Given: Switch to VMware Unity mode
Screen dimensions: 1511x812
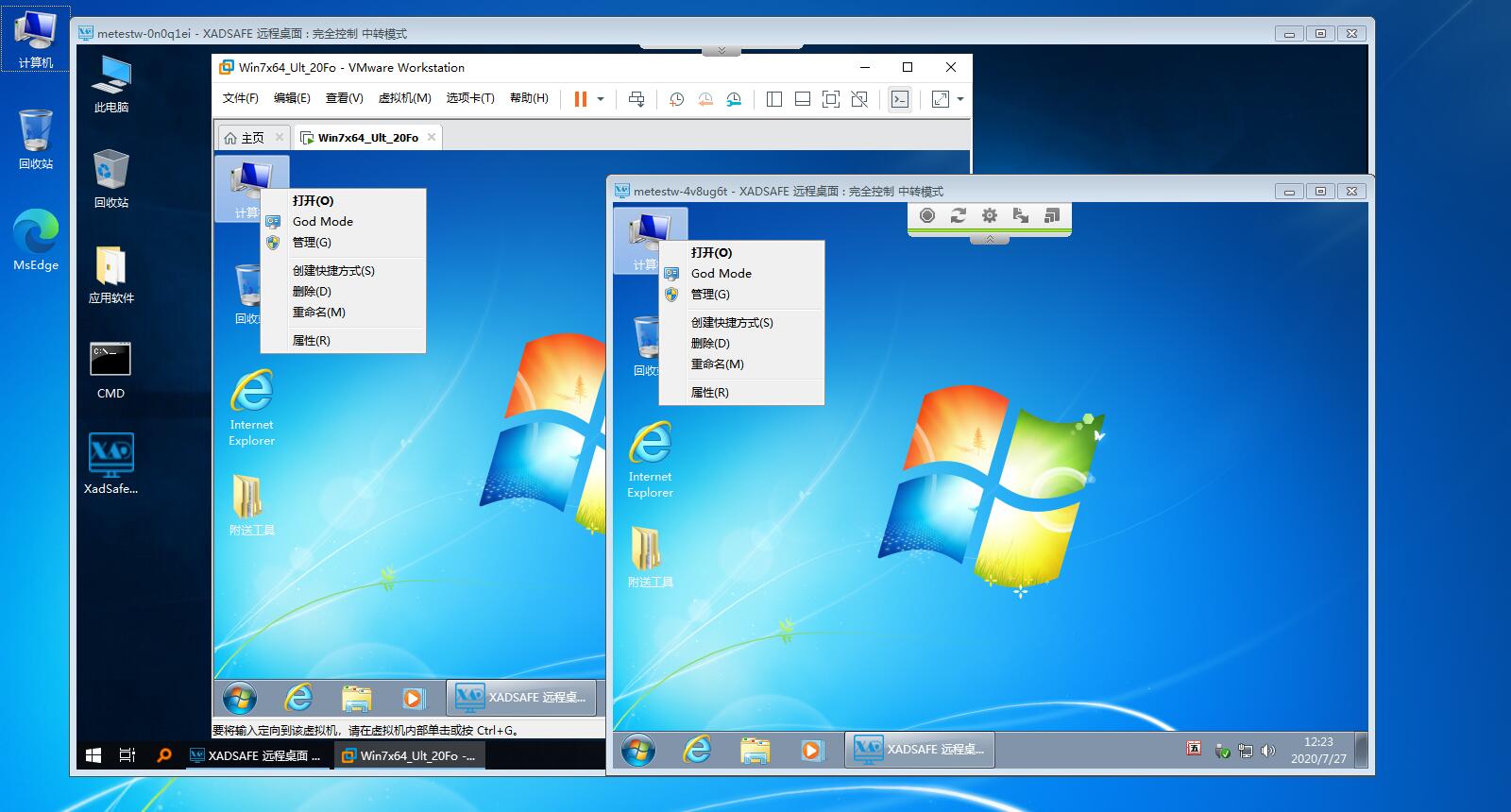Looking at the screenshot, I should 859,99.
